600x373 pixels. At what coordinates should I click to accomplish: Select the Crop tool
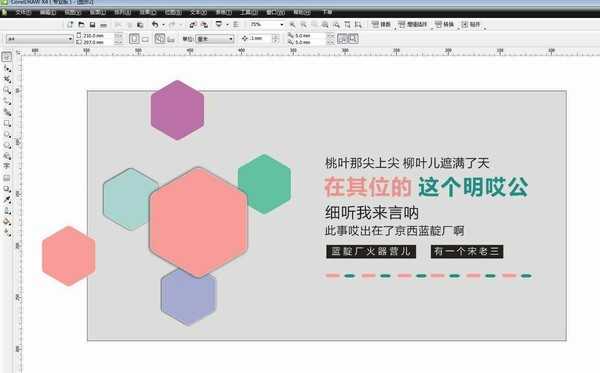tap(7, 79)
